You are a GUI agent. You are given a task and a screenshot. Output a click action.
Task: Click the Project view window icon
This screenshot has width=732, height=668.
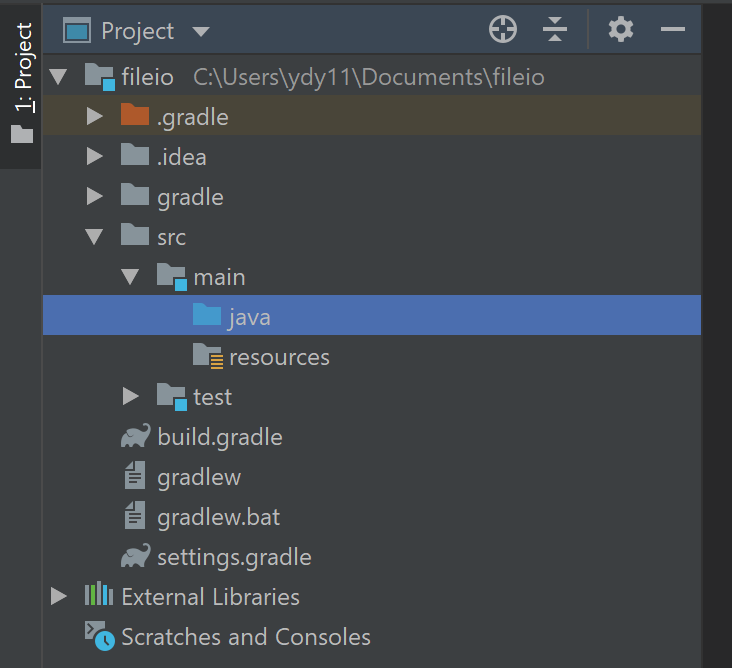(x=77, y=30)
